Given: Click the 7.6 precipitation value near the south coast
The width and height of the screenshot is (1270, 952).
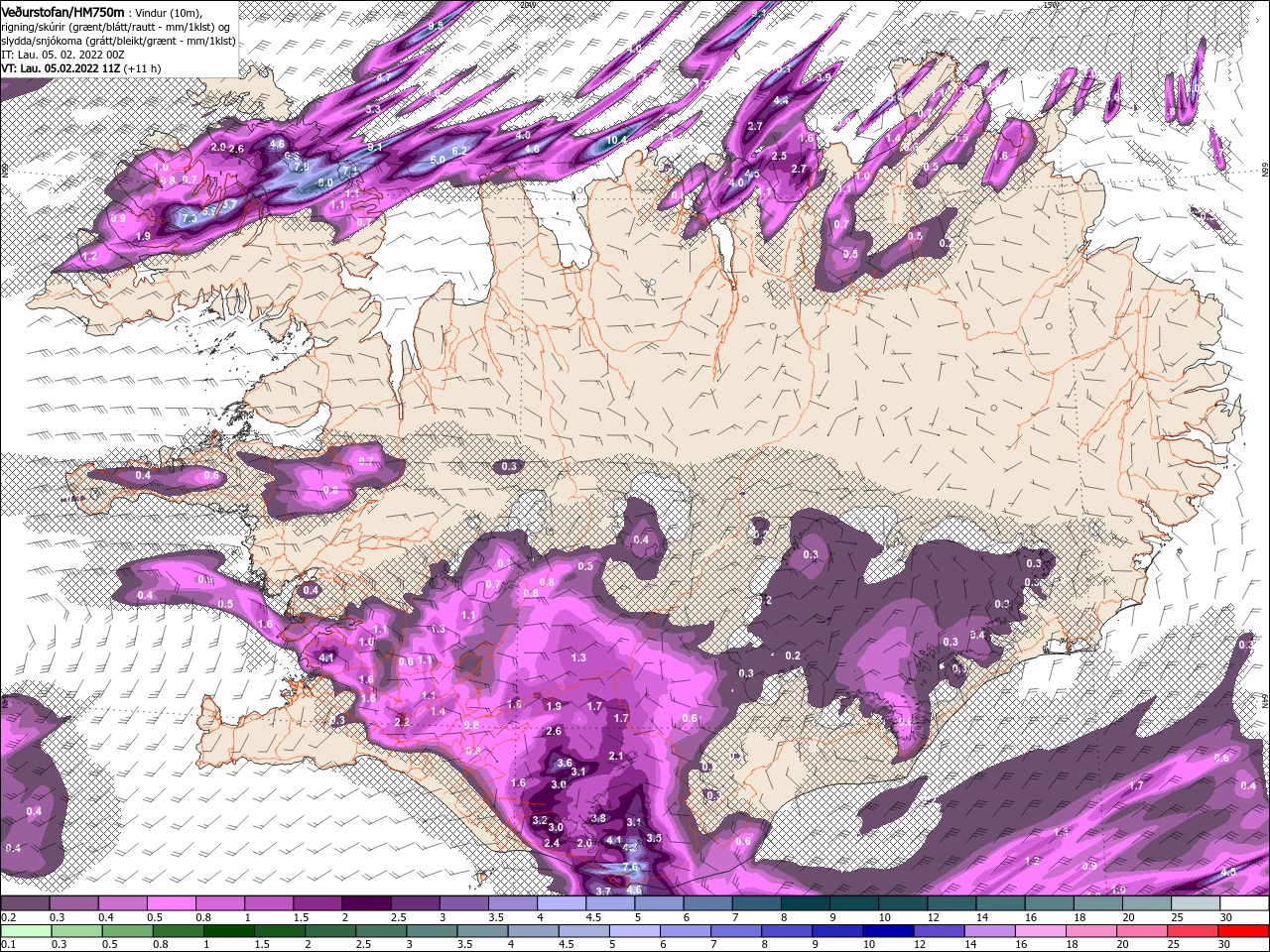Looking at the screenshot, I should (x=629, y=868).
